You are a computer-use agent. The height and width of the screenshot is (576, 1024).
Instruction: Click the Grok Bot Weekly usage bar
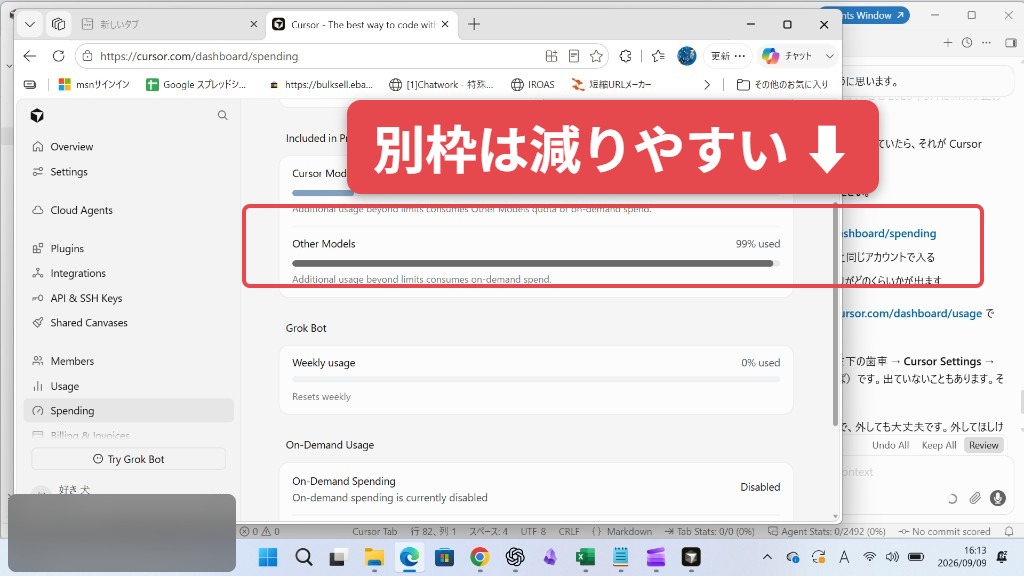point(536,379)
